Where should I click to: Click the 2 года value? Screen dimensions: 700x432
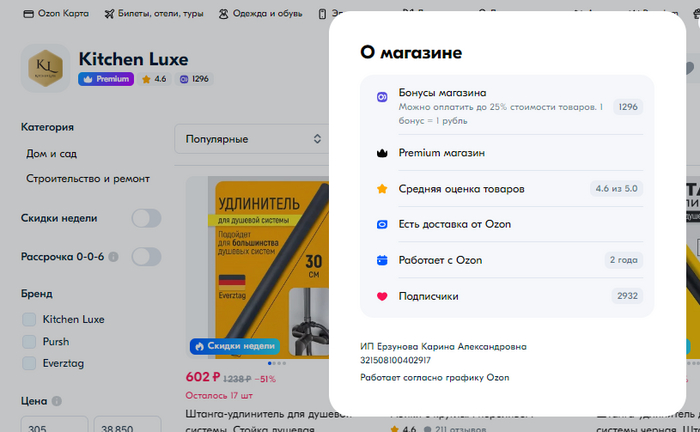coord(624,260)
